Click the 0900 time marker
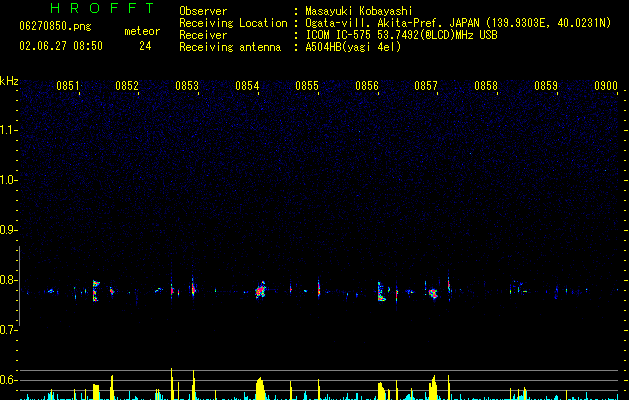 (606, 86)
